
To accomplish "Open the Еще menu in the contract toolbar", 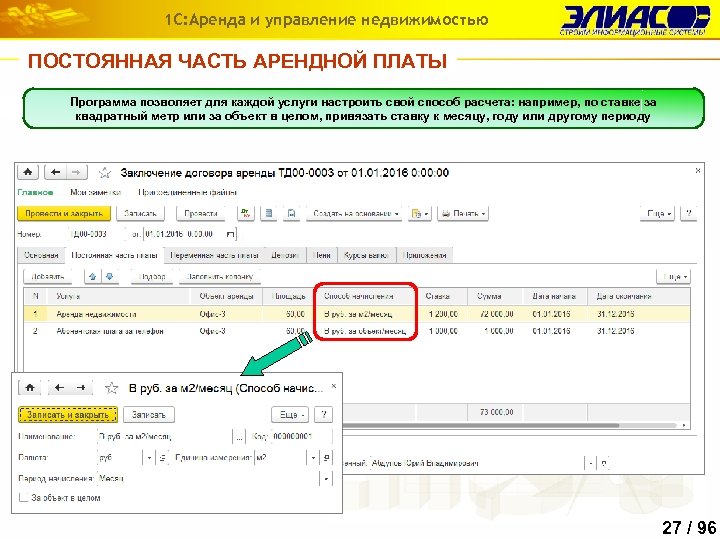I will (x=657, y=213).
